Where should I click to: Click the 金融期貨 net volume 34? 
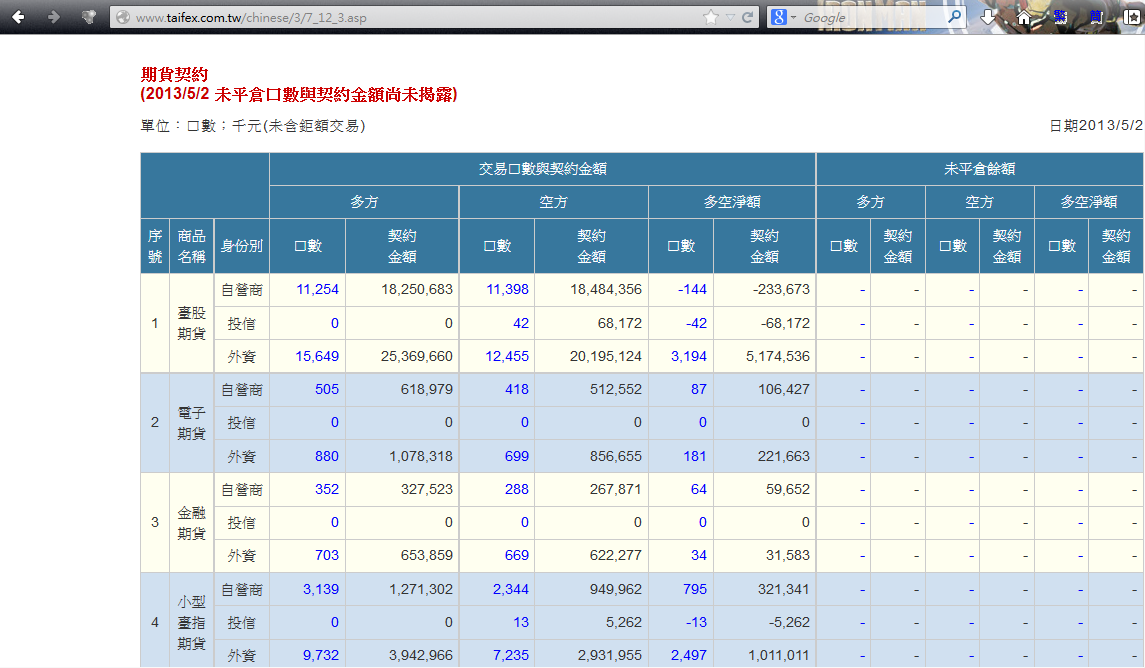[699, 556]
